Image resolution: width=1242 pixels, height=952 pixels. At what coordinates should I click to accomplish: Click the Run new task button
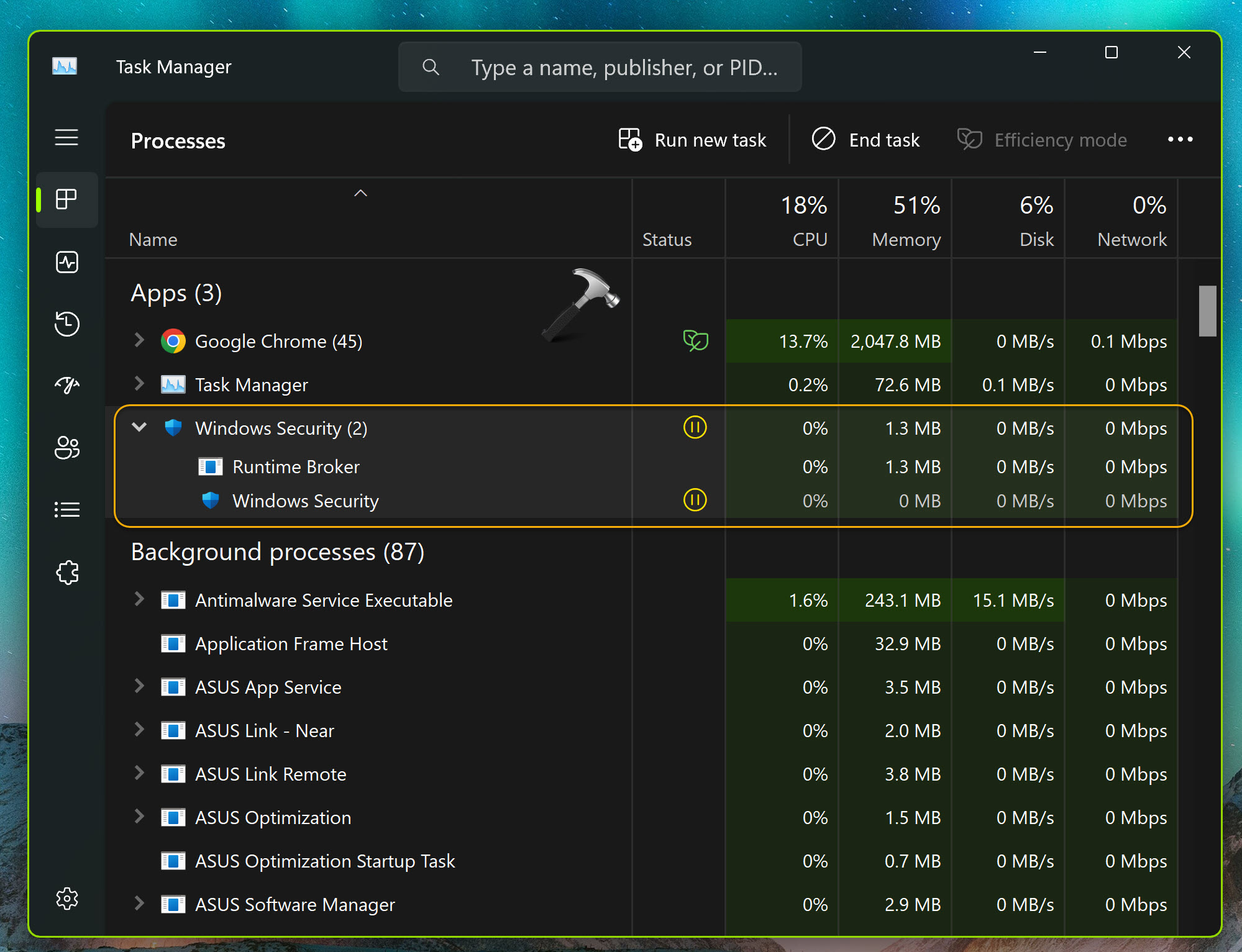point(693,140)
